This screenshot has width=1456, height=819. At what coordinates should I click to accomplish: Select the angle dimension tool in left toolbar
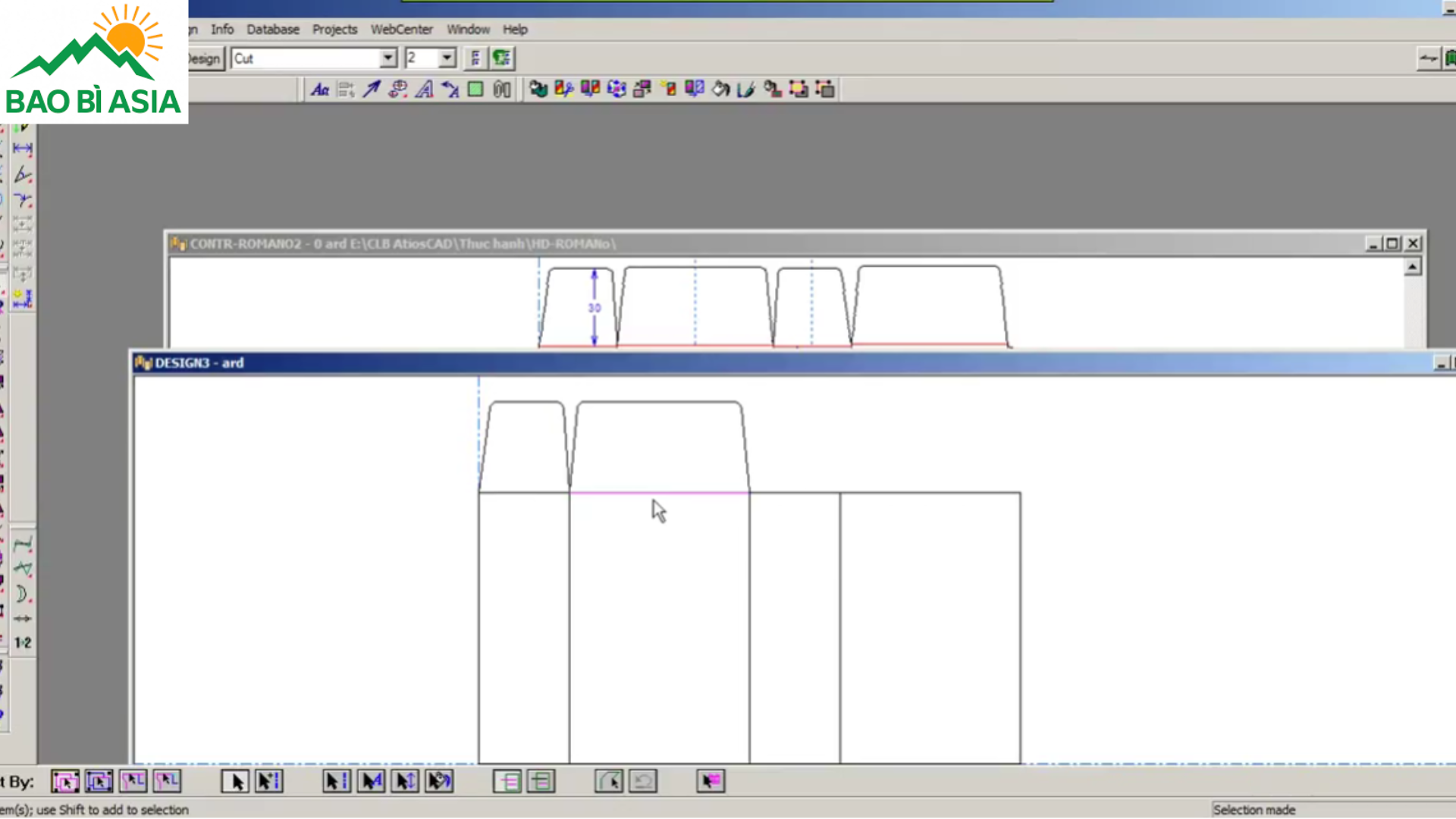23,174
